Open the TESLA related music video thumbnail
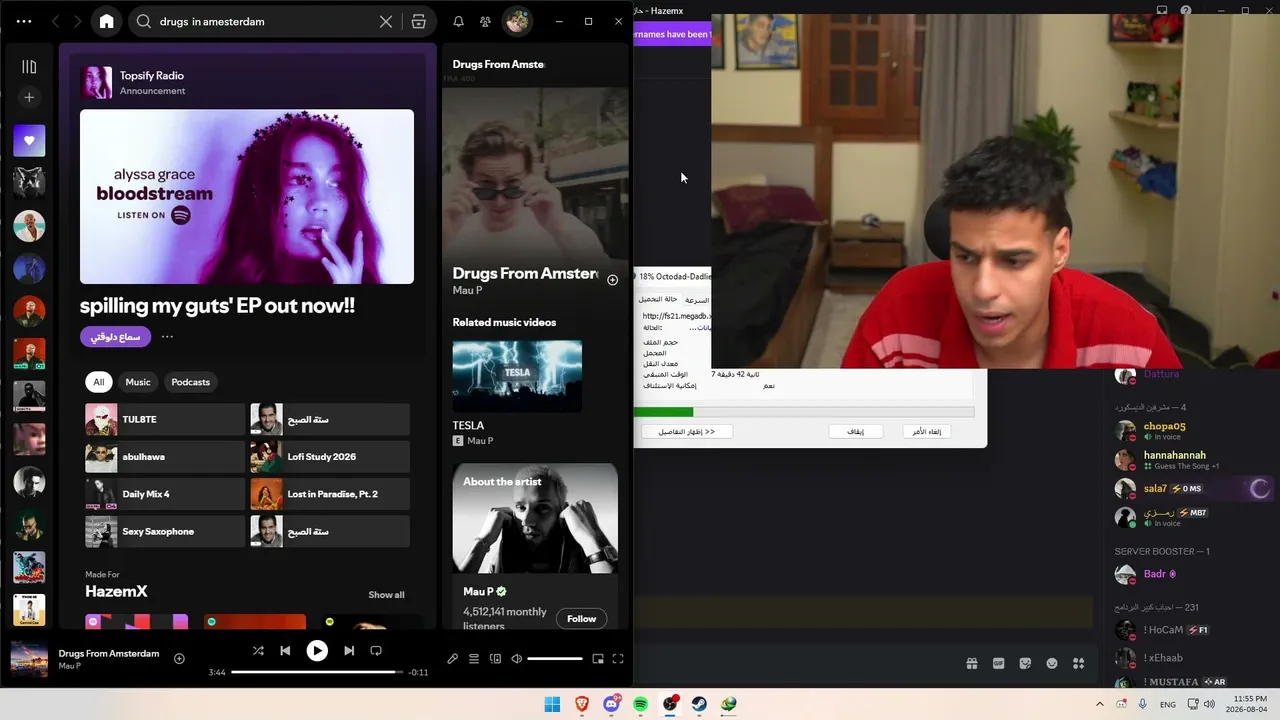This screenshot has height=720, width=1280. pos(517,376)
